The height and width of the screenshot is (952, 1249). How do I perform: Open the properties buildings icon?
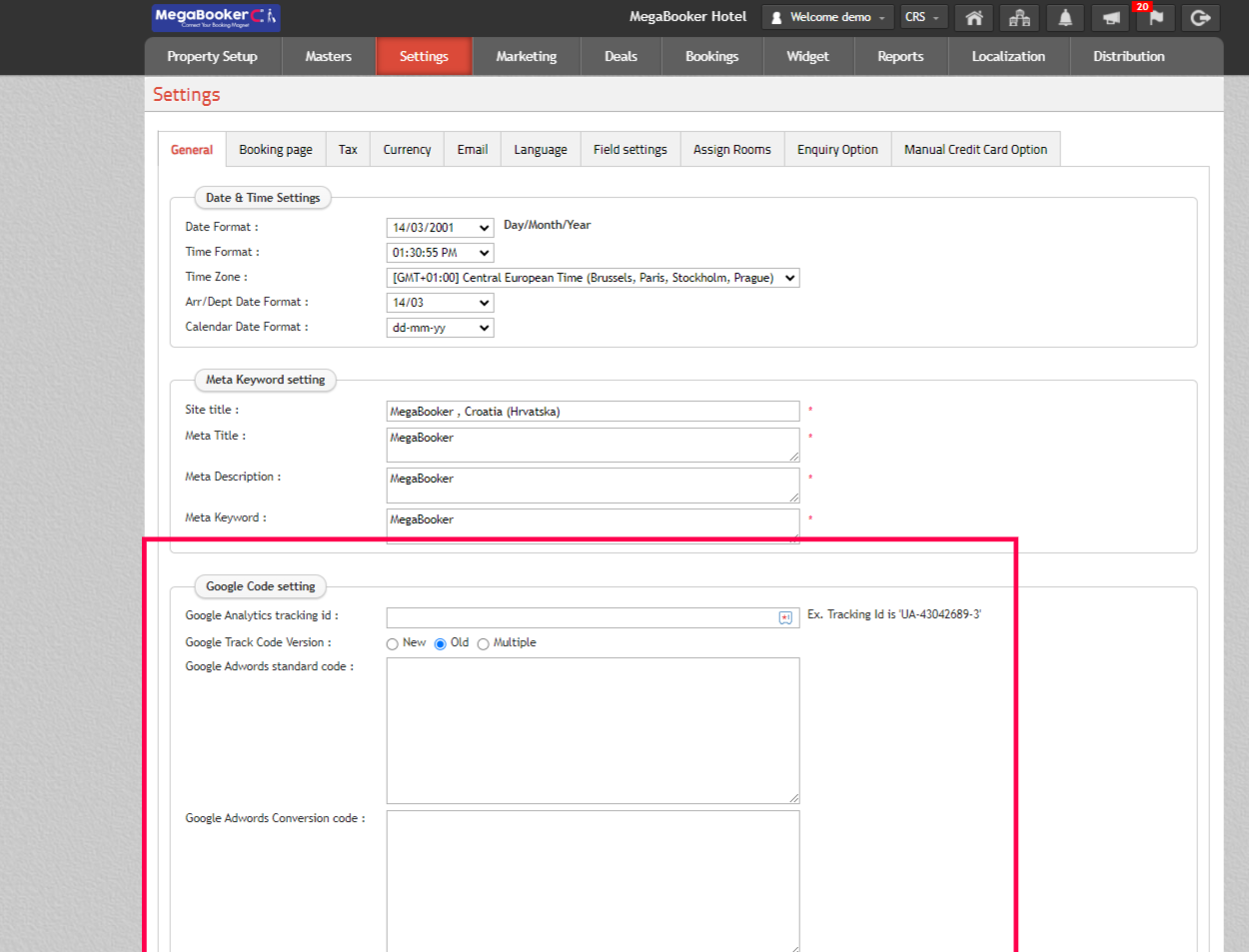[1019, 18]
